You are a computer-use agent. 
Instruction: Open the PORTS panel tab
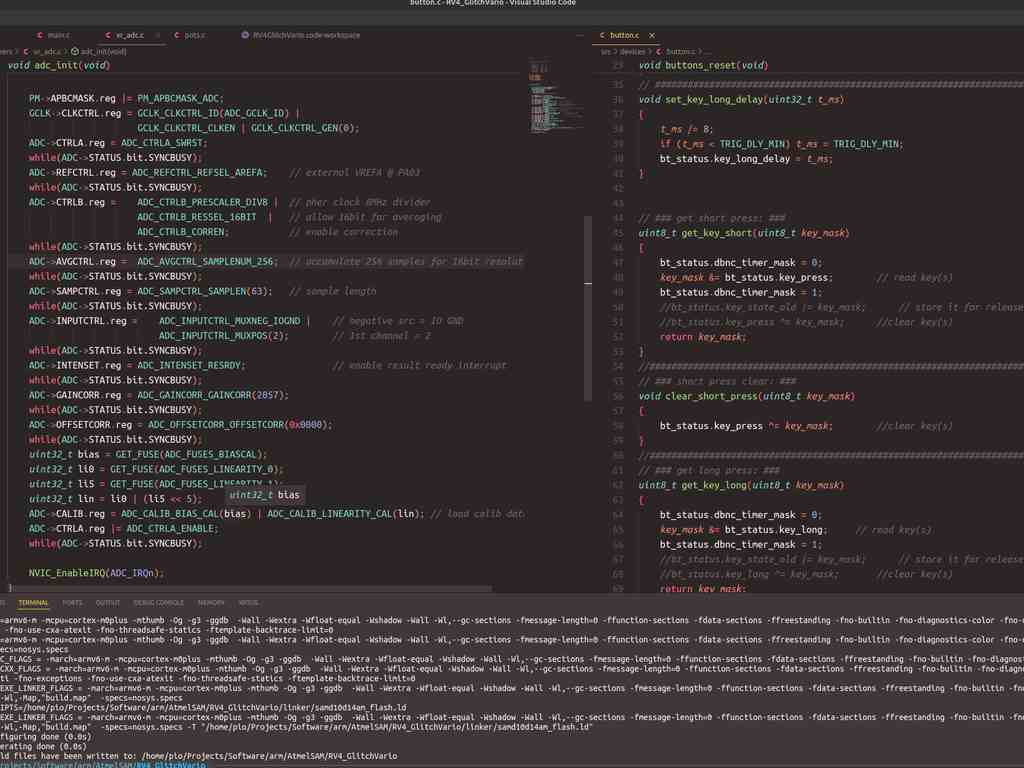pyautogui.click(x=72, y=603)
